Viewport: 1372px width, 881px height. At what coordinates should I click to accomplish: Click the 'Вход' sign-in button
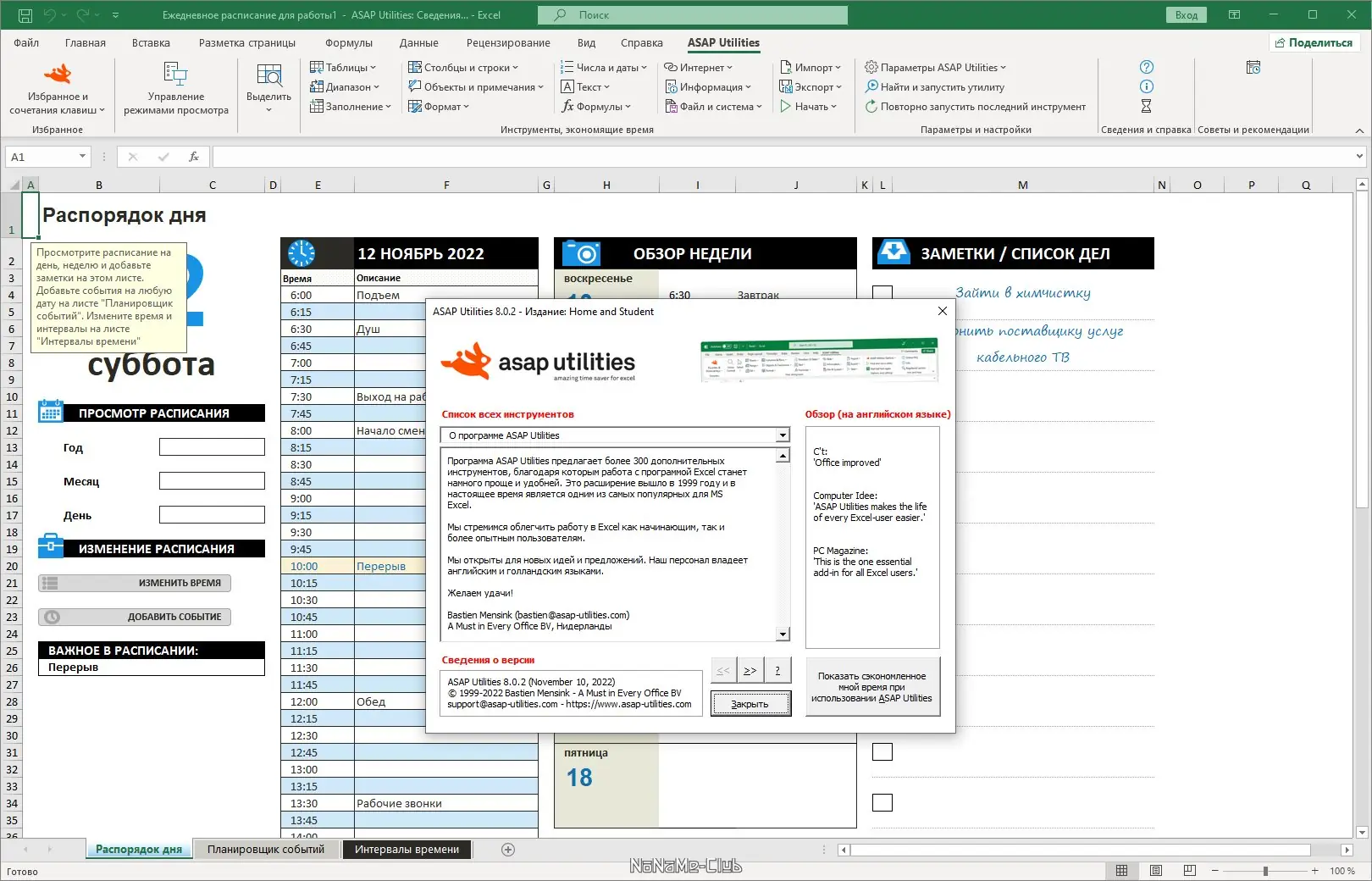pyautogui.click(x=1187, y=15)
